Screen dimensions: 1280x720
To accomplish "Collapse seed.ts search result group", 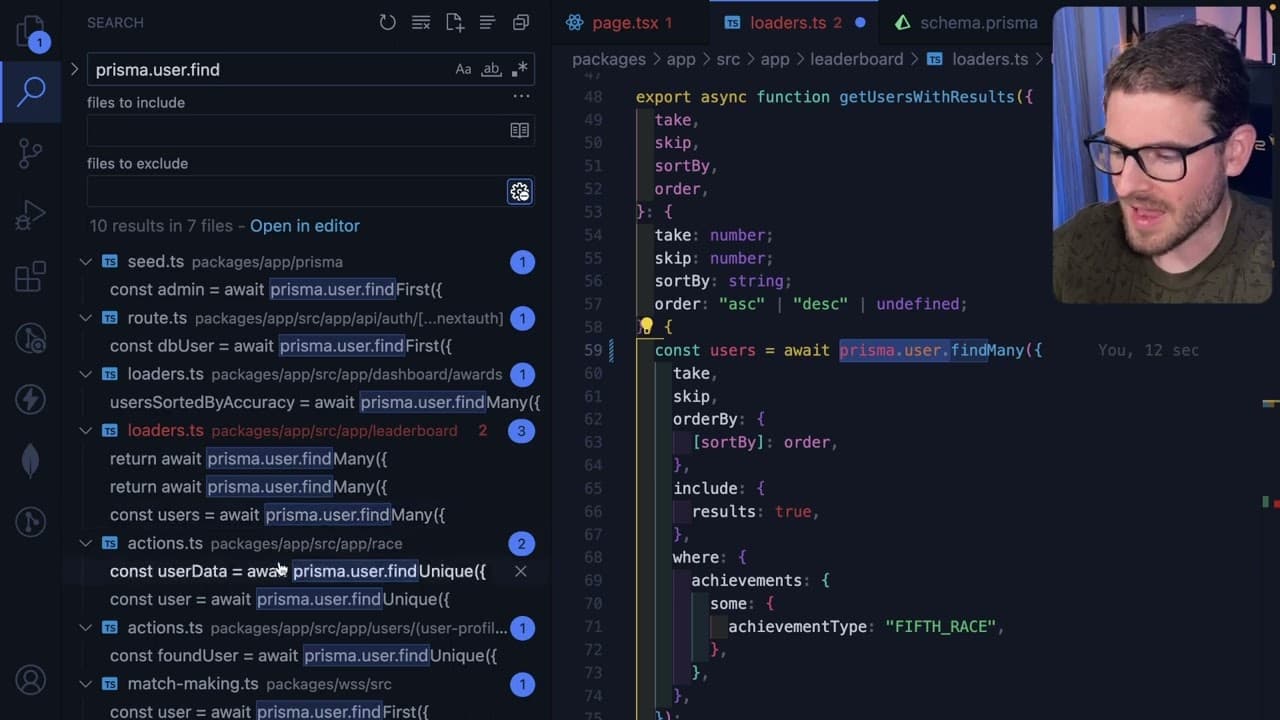I will coord(86,262).
